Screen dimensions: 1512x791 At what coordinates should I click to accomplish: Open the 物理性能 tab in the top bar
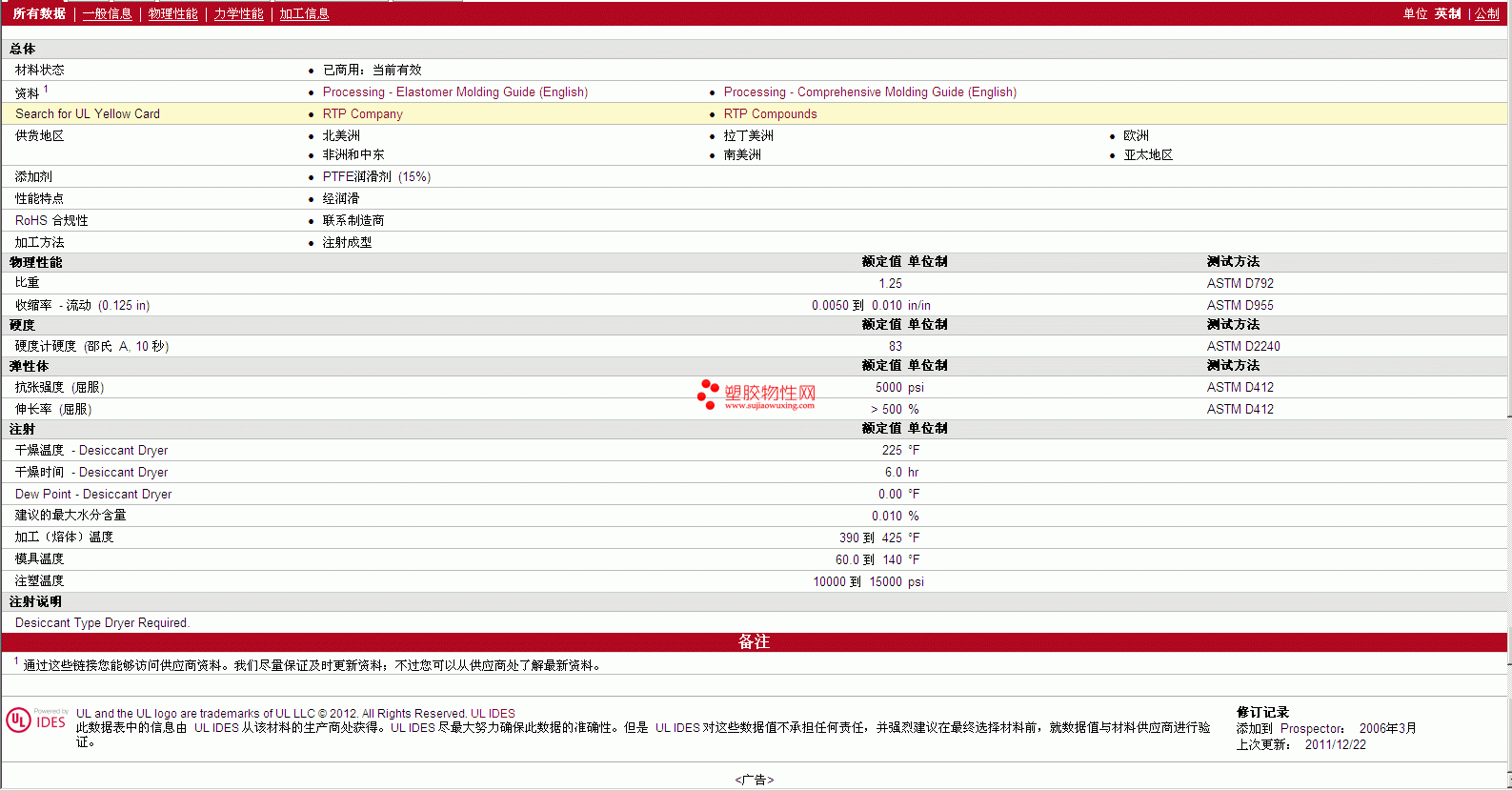(172, 13)
